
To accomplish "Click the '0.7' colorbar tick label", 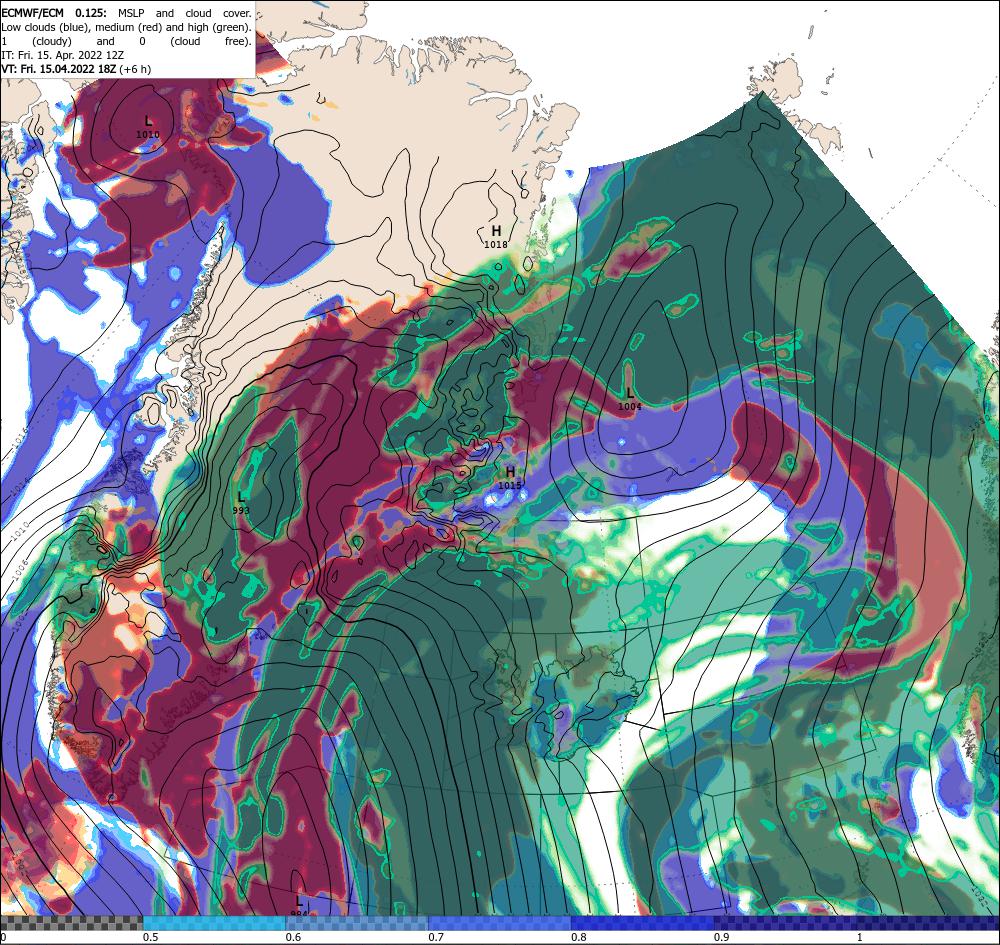I will (436, 937).
